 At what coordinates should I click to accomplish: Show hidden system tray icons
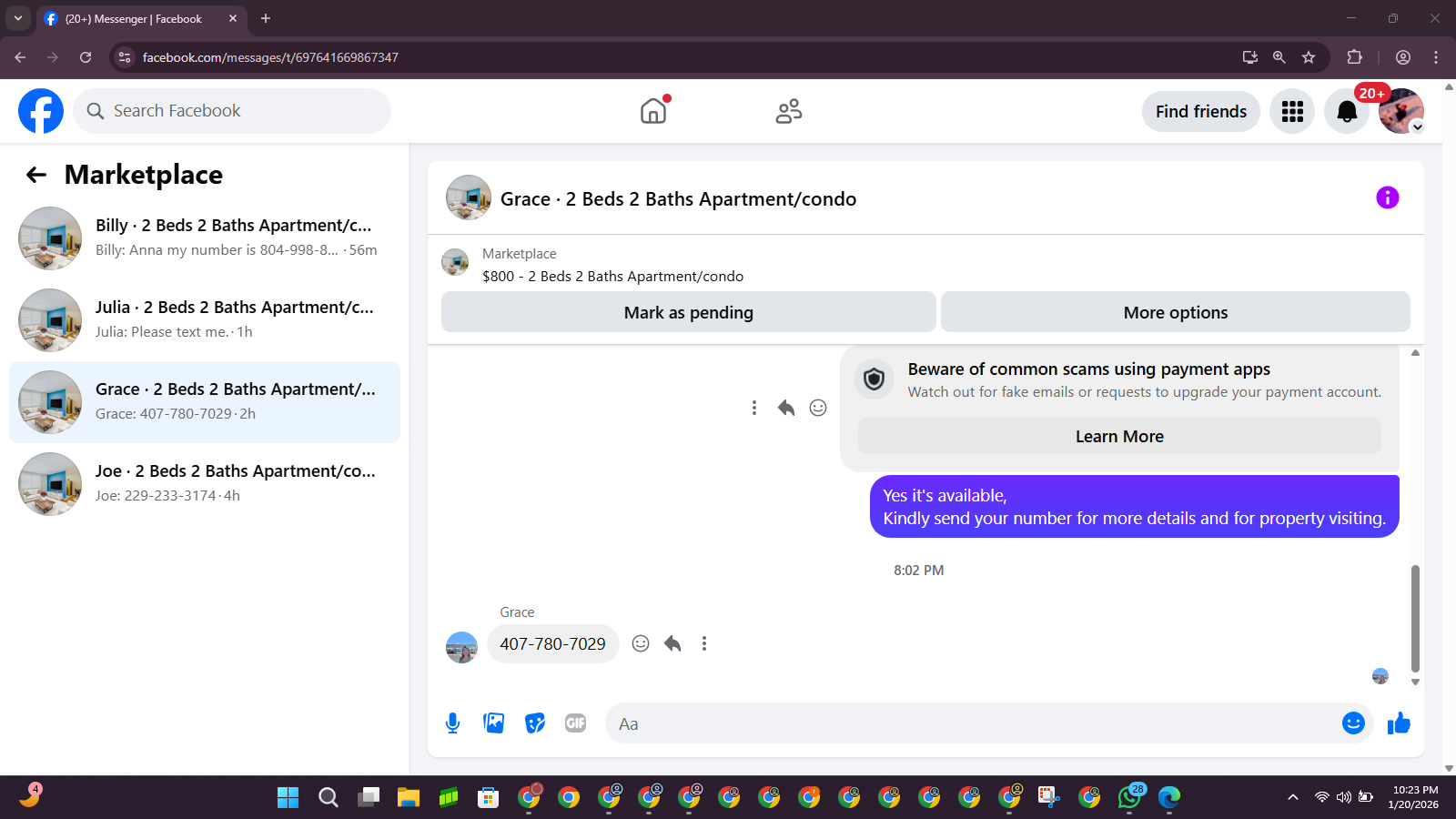pyautogui.click(x=1292, y=797)
